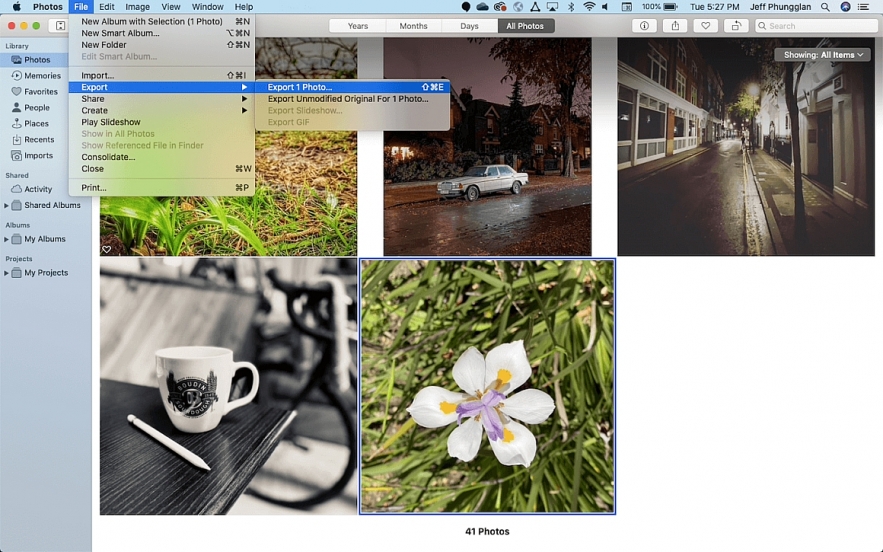Click the Rotate icon in toolbar
This screenshot has width=883, height=552.
pyautogui.click(x=736, y=26)
